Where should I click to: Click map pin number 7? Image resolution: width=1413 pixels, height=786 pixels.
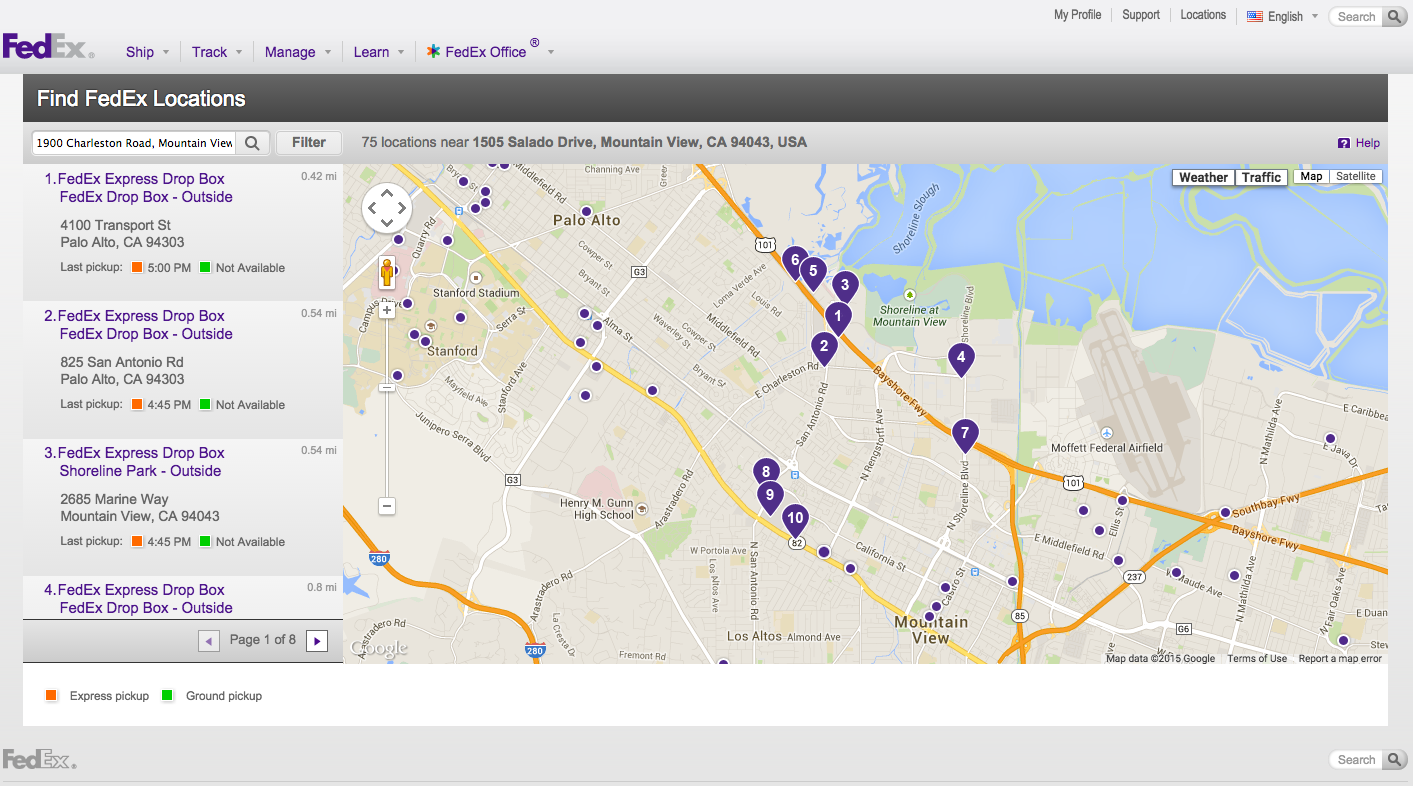point(965,434)
